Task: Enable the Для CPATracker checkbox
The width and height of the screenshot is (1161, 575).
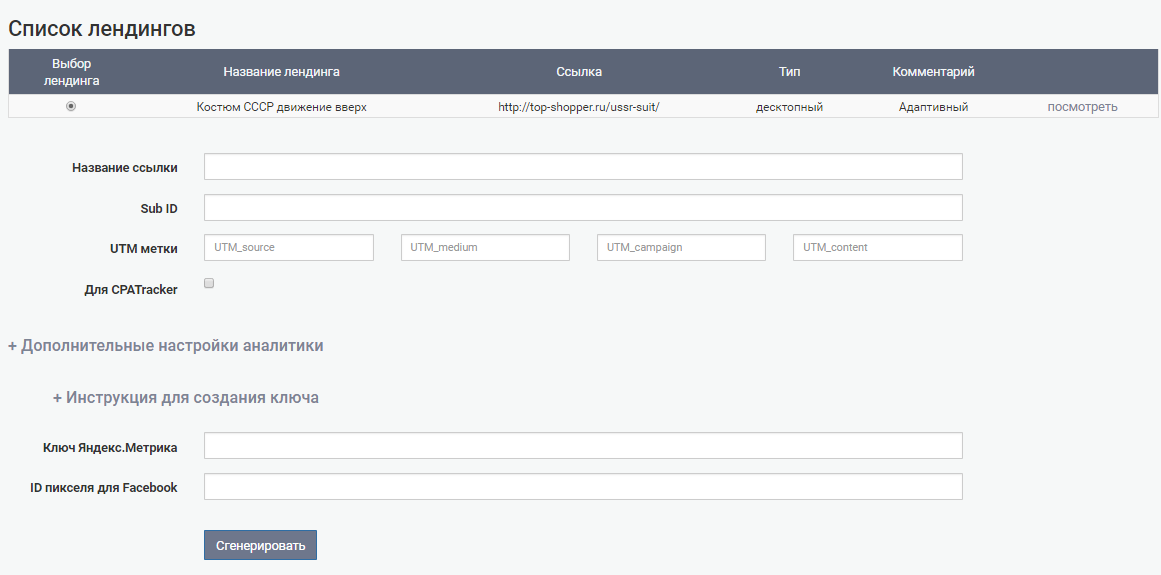Action: point(209,284)
